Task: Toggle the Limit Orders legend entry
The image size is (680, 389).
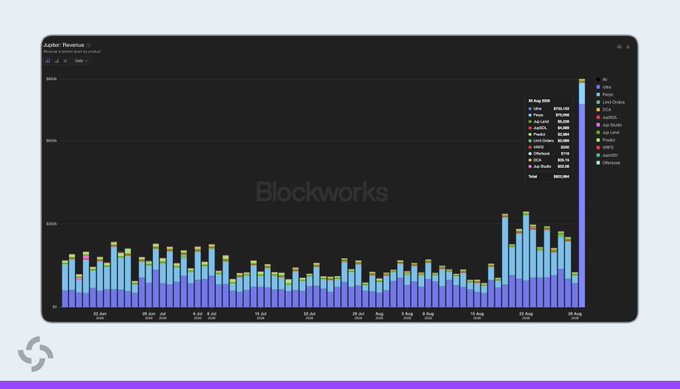Action: pyautogui.click(x=610, y=102)
